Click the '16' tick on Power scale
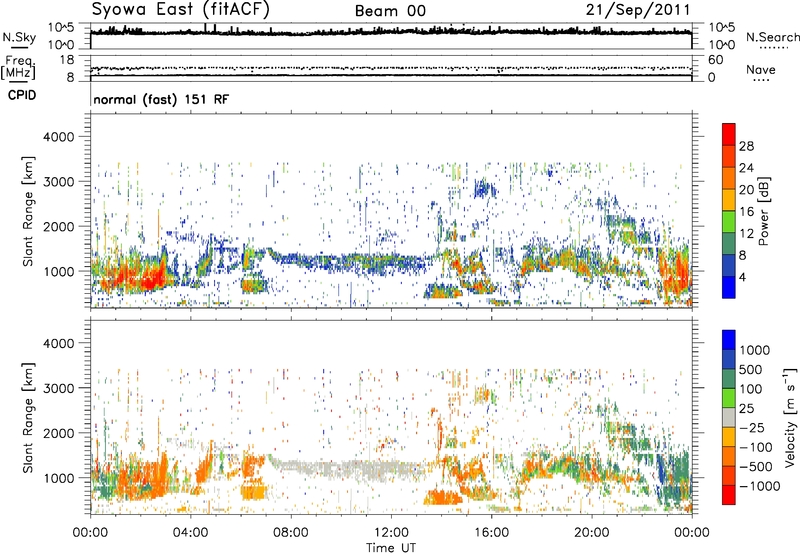Image resolution: width=800 pixels, height=554 pixels. click(x=746, y=212)
